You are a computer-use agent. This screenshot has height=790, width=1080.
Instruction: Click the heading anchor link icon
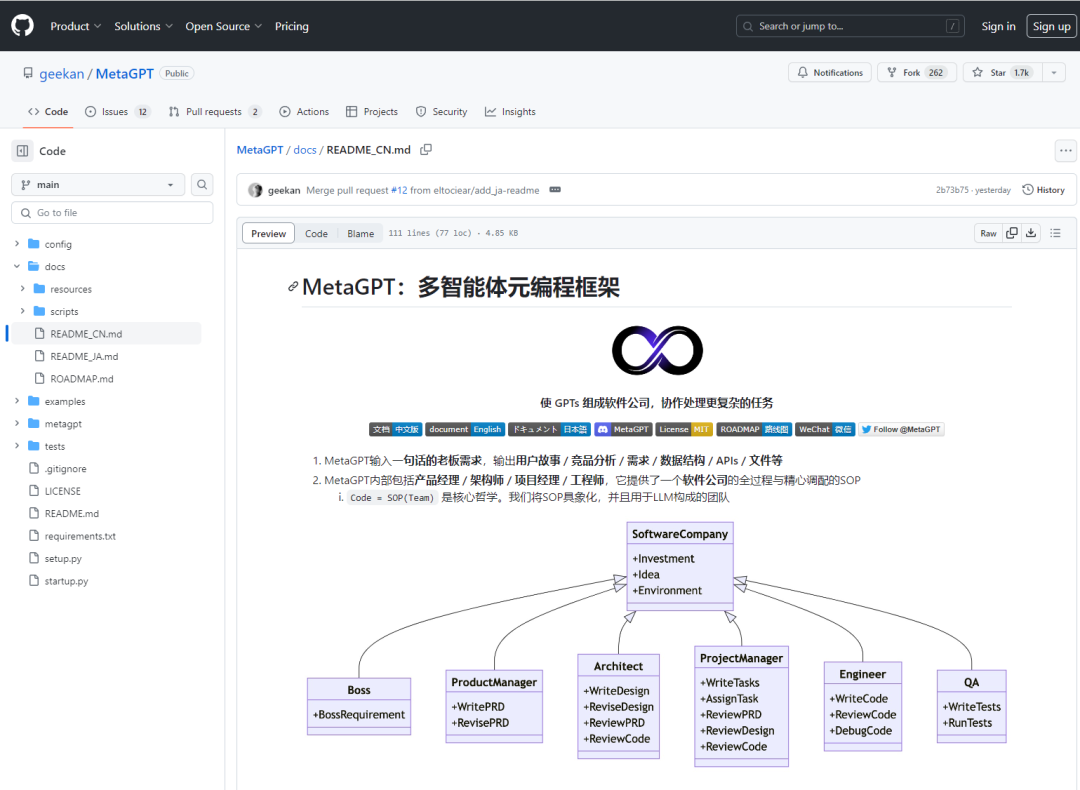[x=293, y=287]
